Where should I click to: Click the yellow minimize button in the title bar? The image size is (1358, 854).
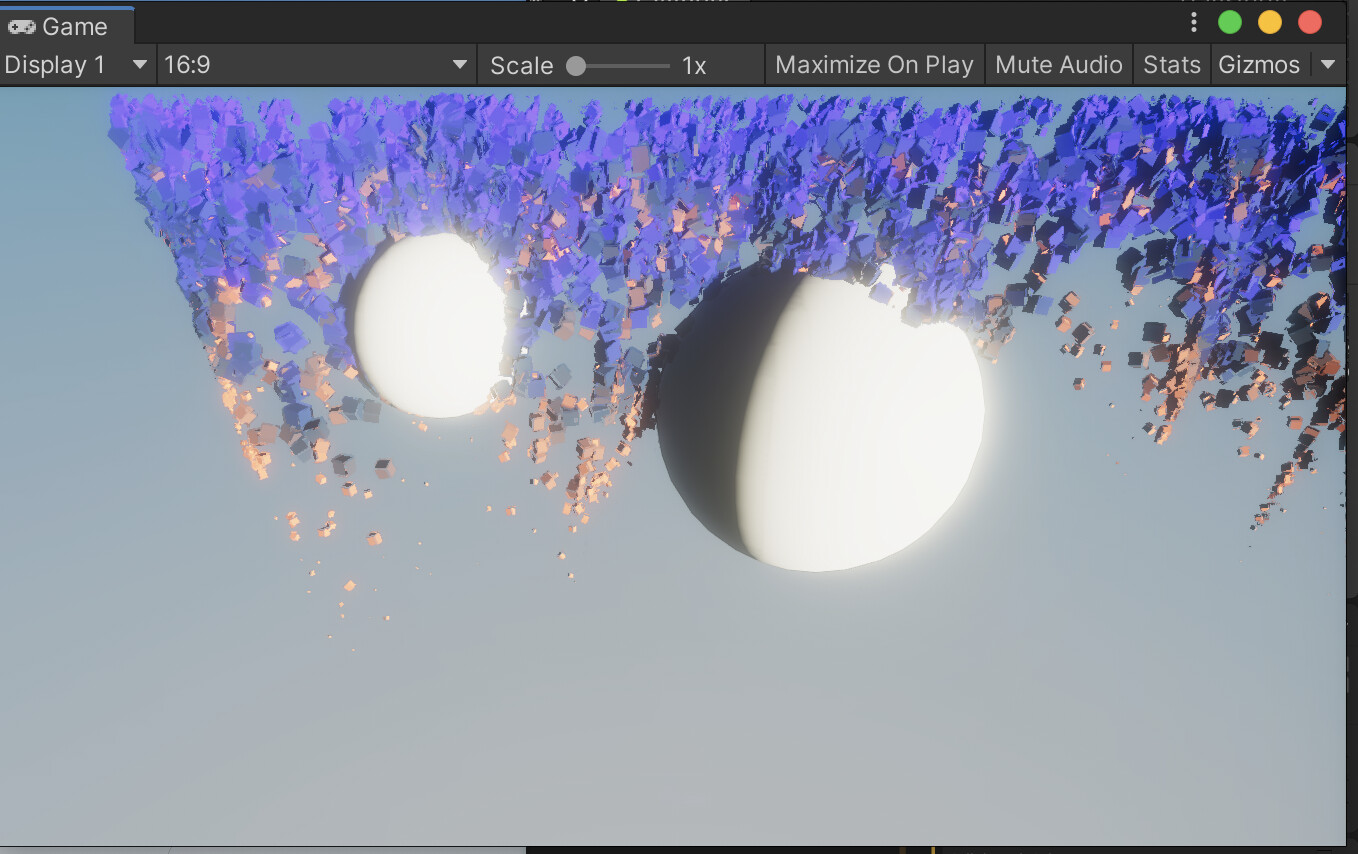(1270, 21)
